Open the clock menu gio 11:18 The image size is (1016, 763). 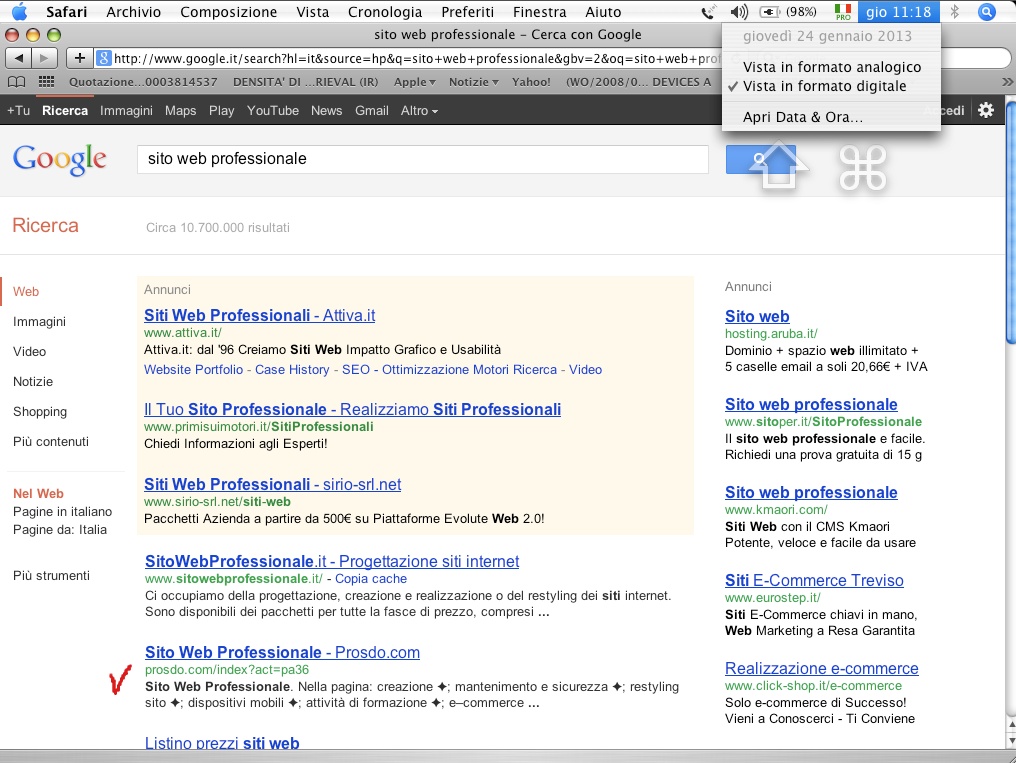tap(898, 12)
